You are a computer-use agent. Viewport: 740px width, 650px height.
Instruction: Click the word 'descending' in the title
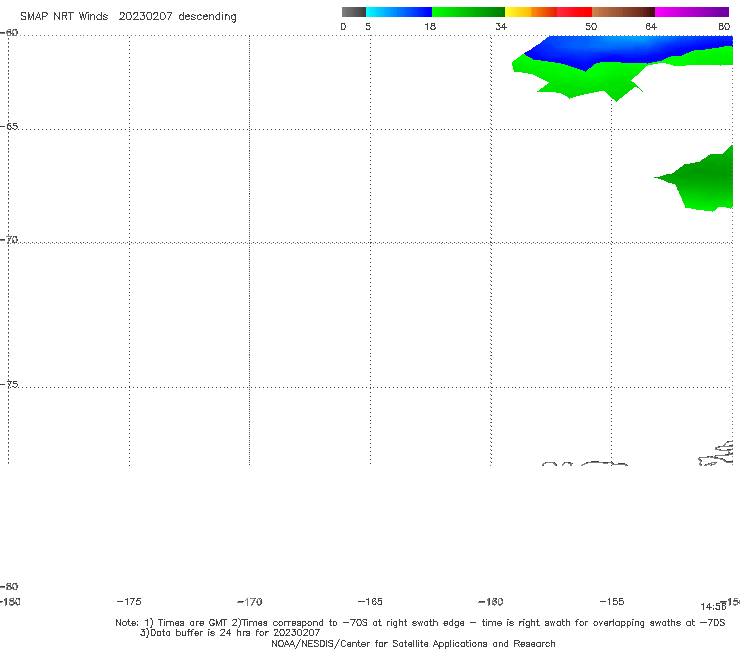207,17
